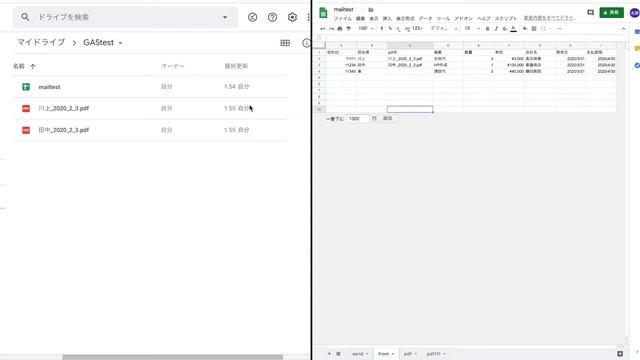The width and height of the screenshot is (640, 360).
Task: Click the more toolbar options icon
Action: point(559,29)
